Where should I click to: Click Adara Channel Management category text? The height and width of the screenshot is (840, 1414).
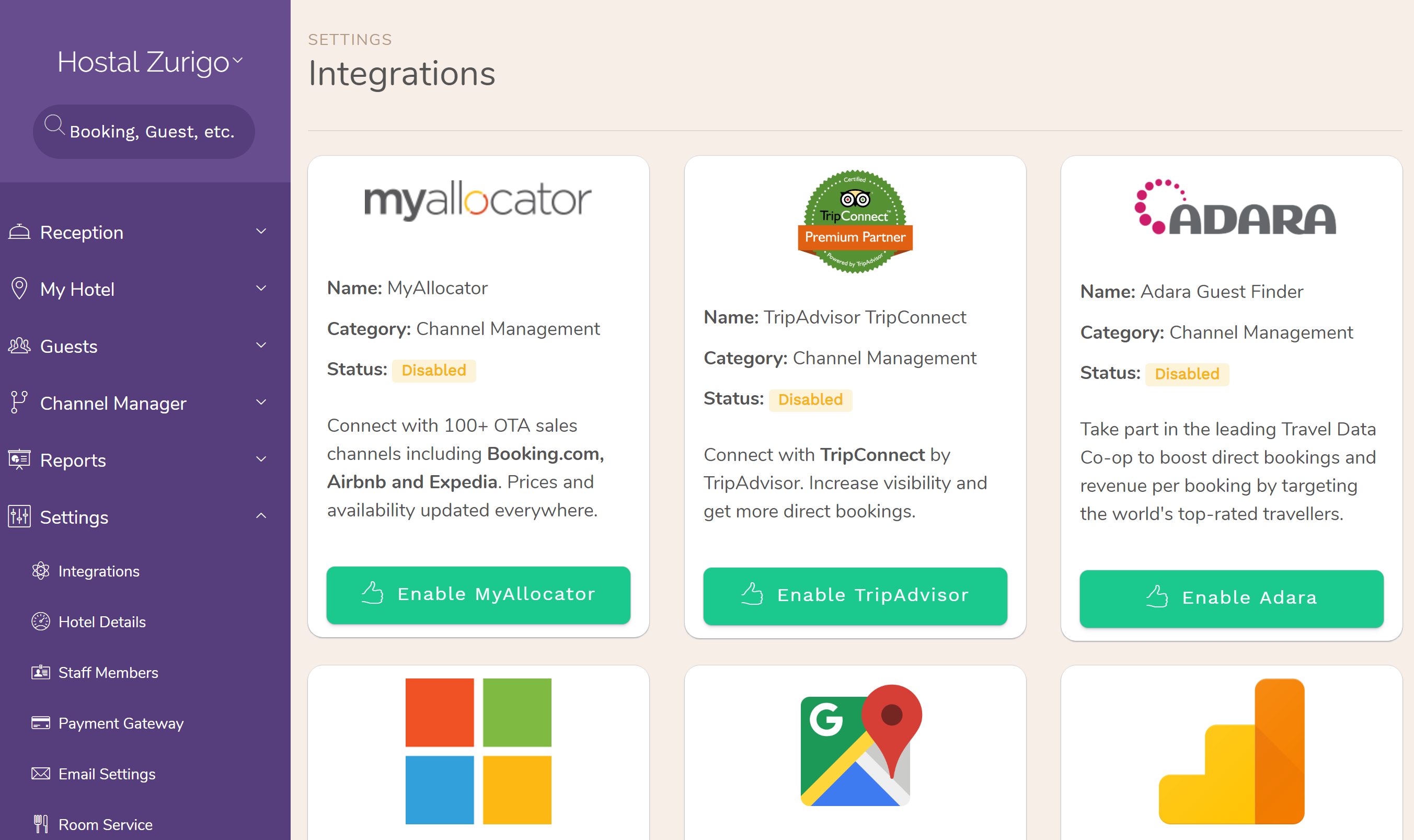point(1216,333)
